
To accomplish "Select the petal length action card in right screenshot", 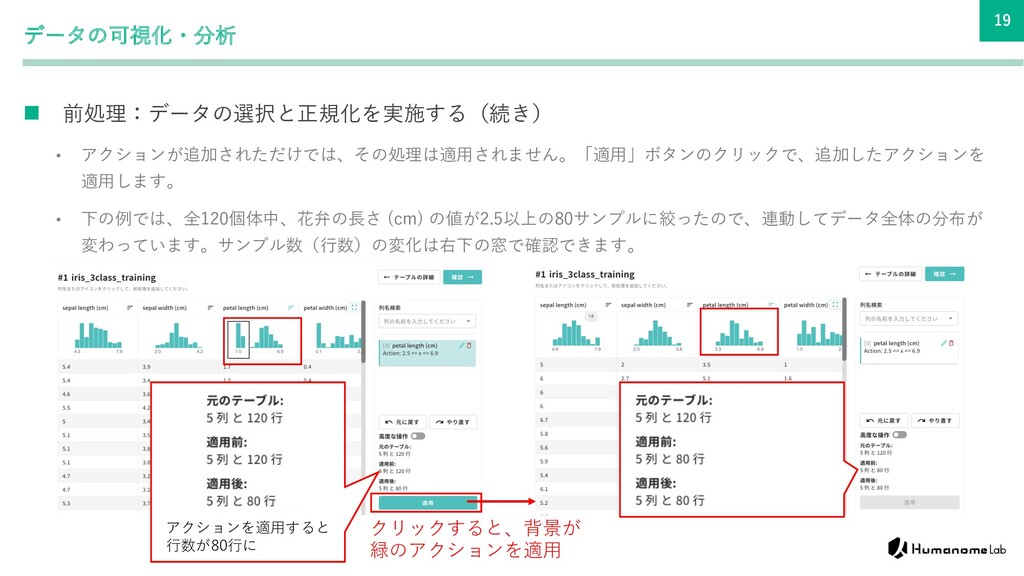I will 910,349.
